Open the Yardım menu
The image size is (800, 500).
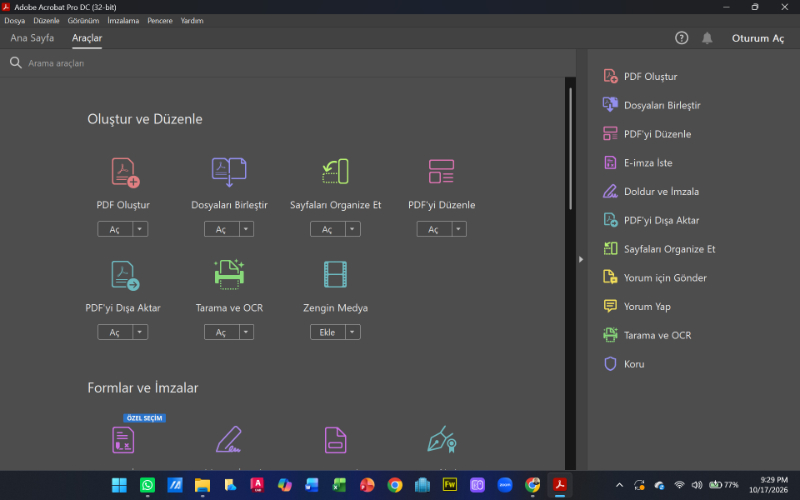[x=192, y=21]
